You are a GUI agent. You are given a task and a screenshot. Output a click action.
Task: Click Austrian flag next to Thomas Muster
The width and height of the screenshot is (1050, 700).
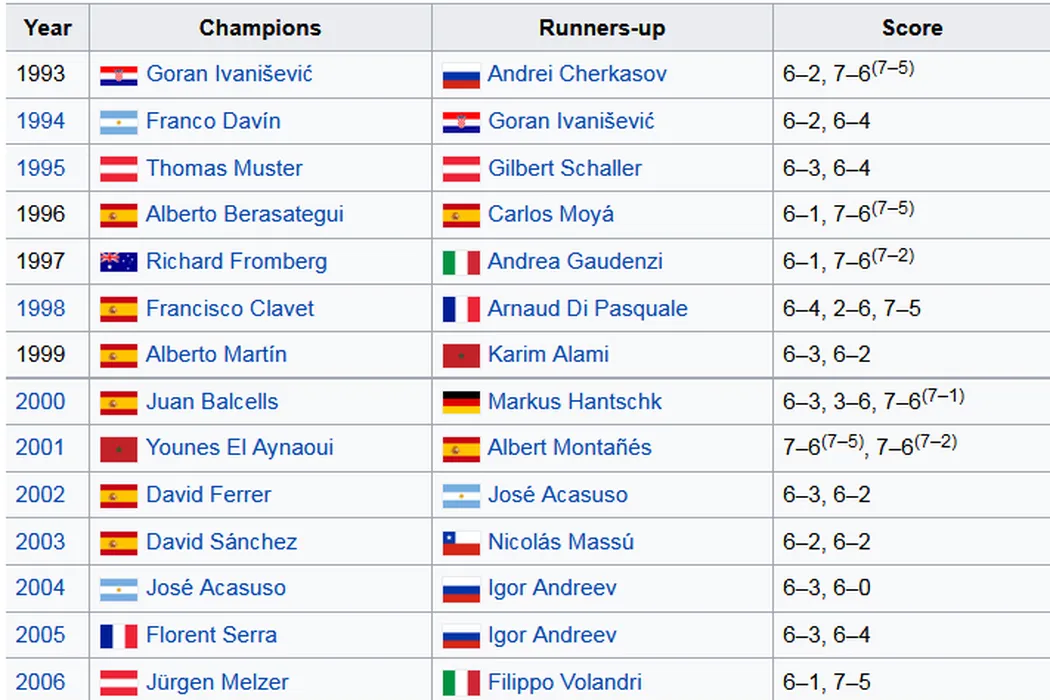[x=118, y=169]
